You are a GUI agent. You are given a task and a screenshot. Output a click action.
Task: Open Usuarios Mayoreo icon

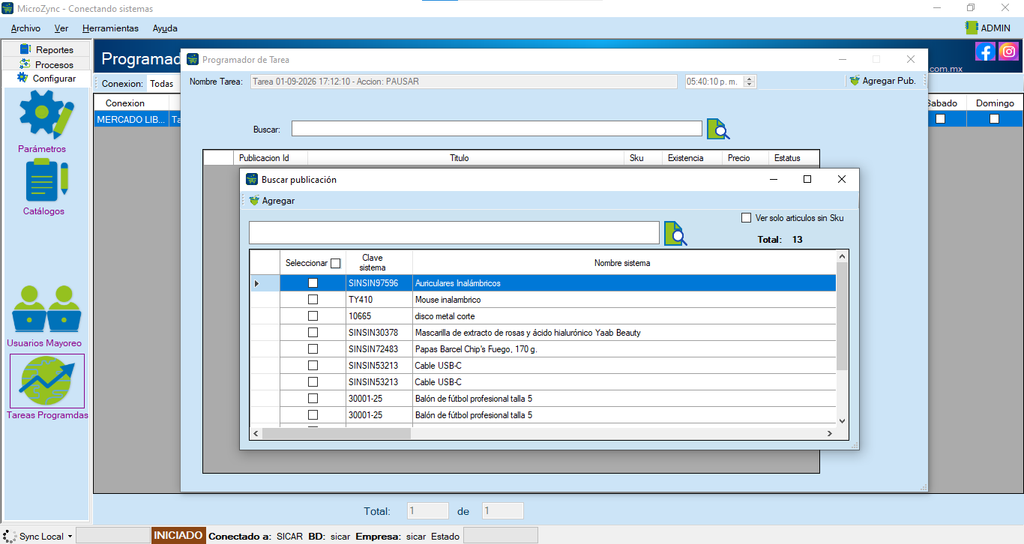click(x=46, y=309)
